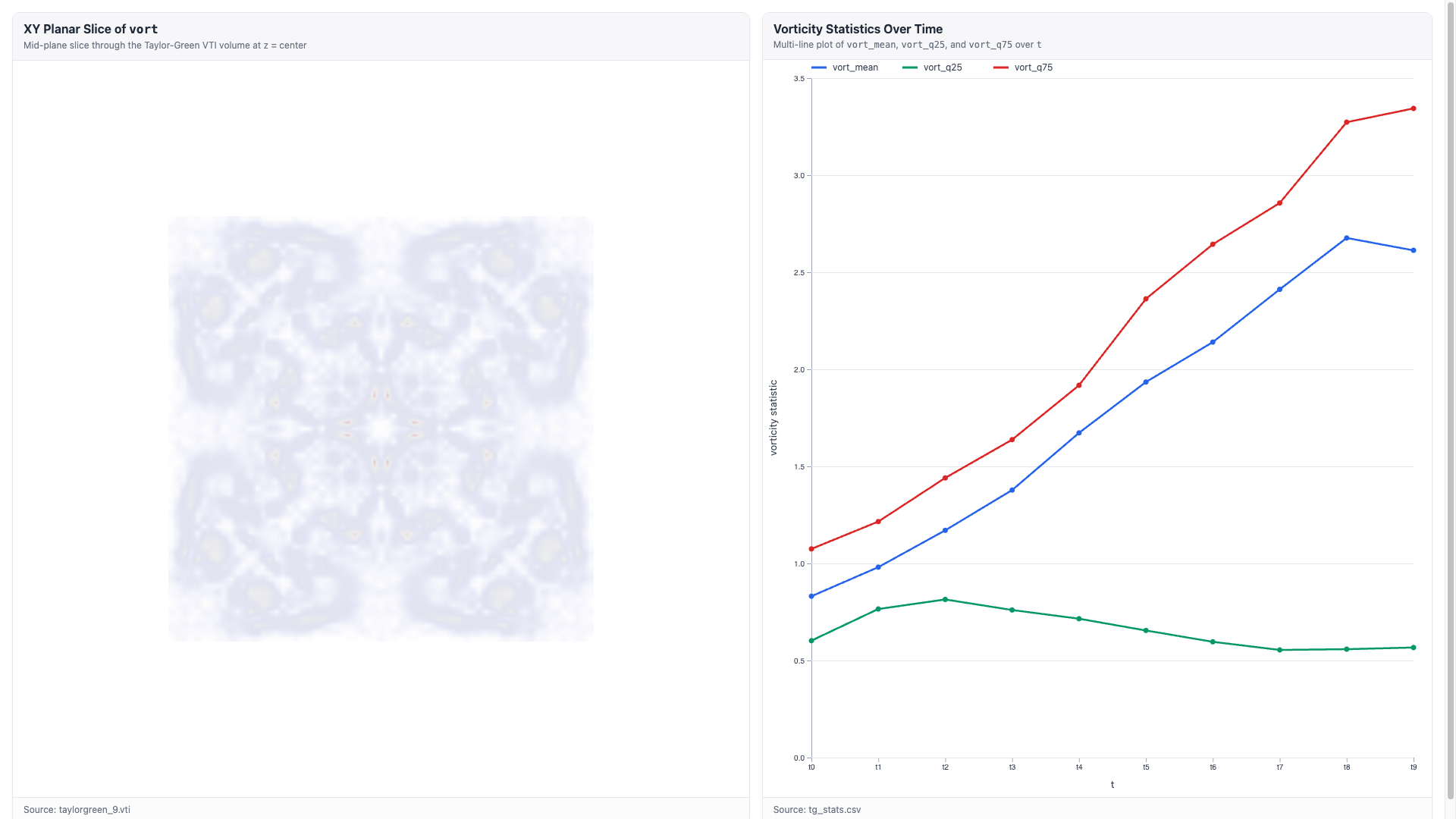1456x819 pixels.
Task: Click the red vort_q75 legend line swatch
Action: pyautogui.click(x=1001, y=67)
